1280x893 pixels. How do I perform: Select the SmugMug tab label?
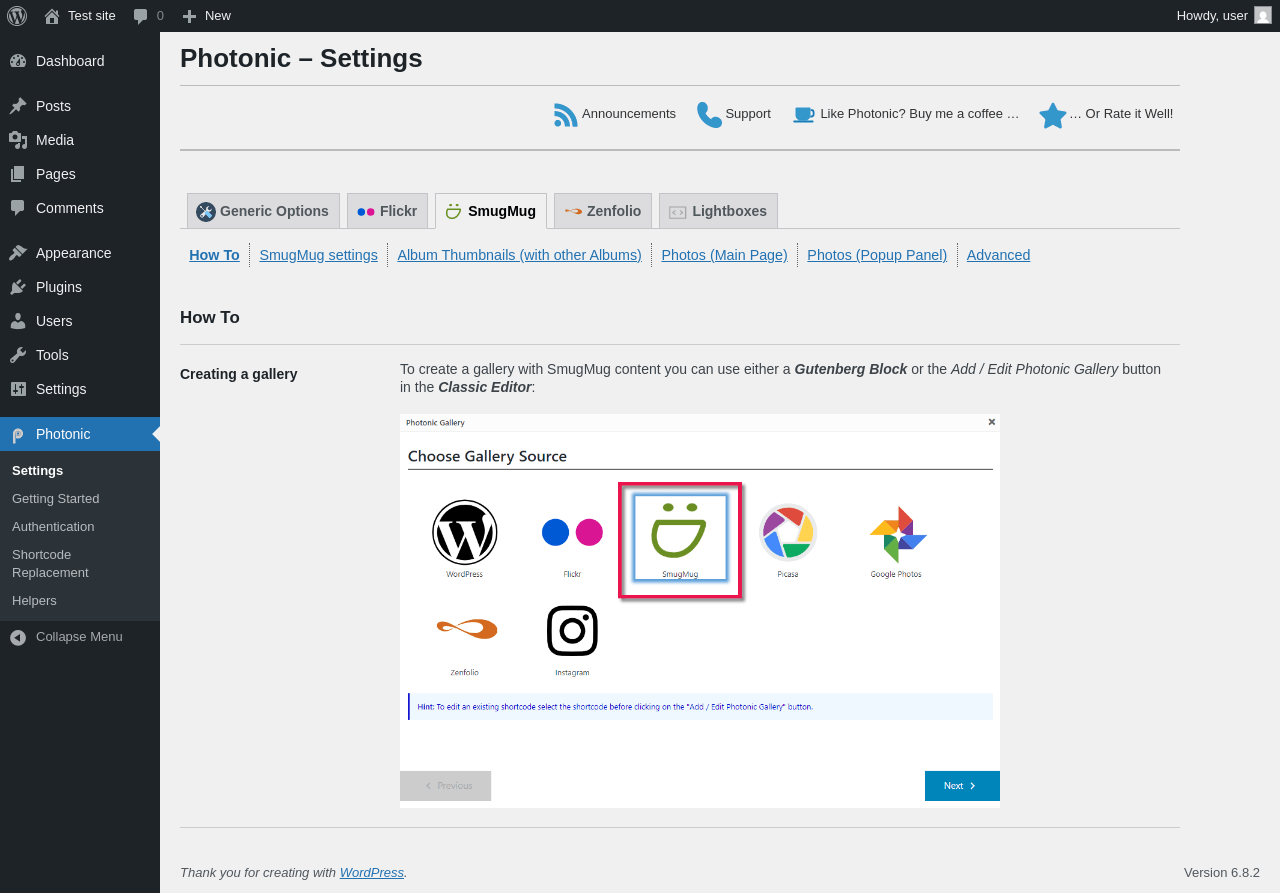502,211
